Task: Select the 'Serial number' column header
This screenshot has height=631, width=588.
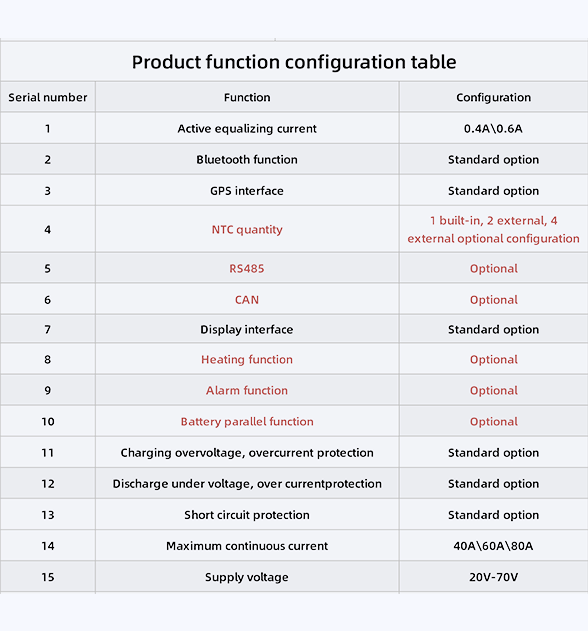Action: tap(47, 97)
